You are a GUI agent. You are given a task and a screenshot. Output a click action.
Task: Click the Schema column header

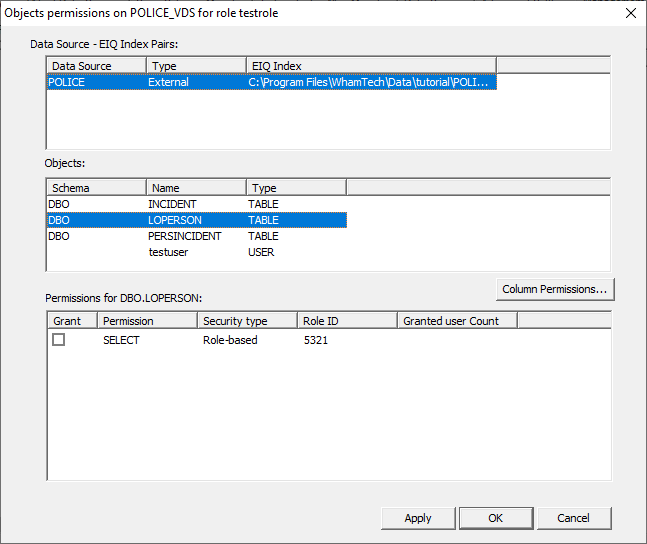(96, 188)
